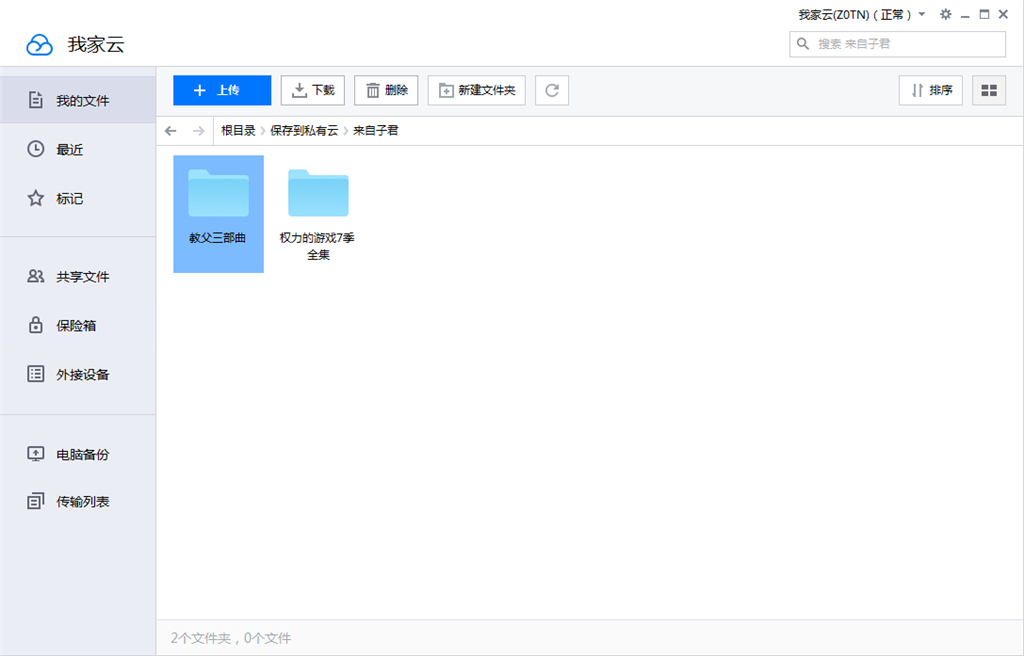The height and width of the screenshot is (656, 1024).
Task: Open the settings gear icon
Action: (945, 14)
